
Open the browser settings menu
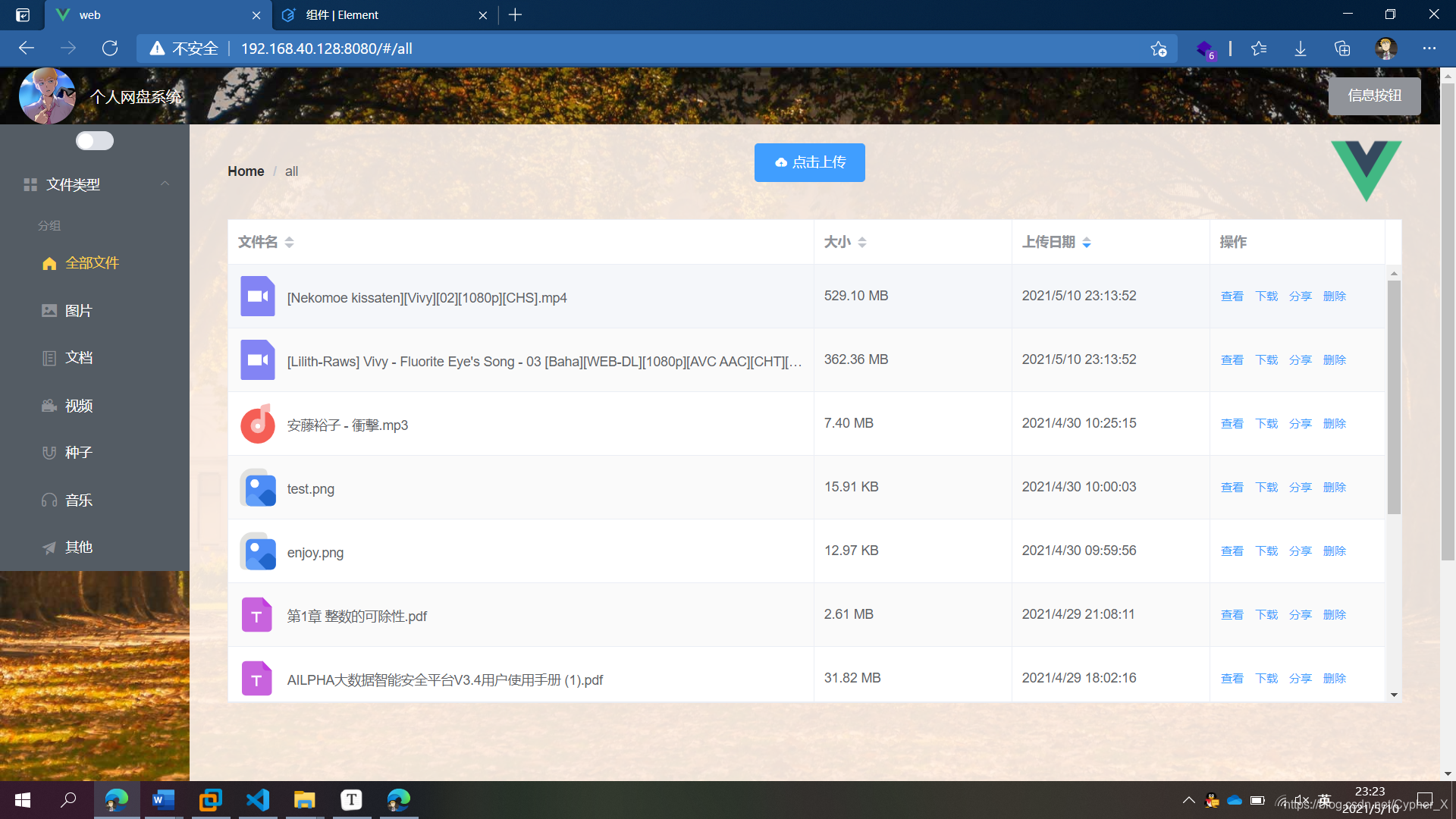click(x=1429, y=49)
